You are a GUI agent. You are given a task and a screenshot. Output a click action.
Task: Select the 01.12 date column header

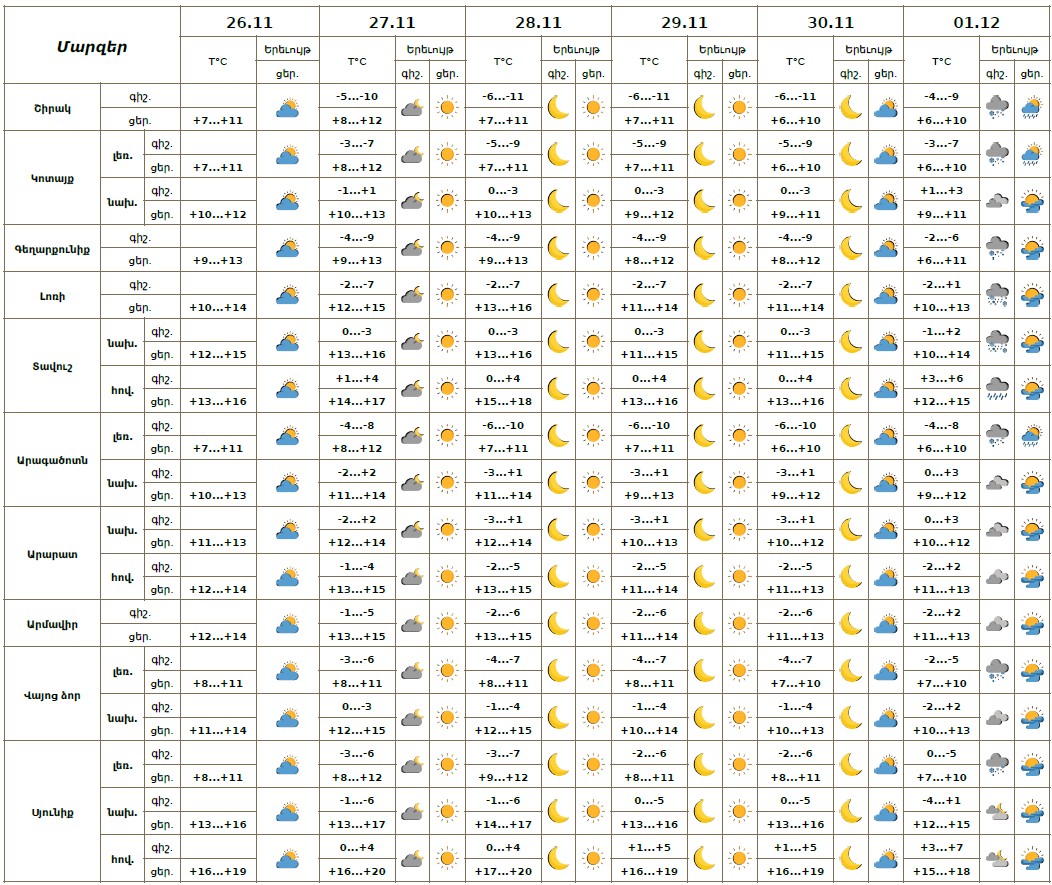(976, 23)
